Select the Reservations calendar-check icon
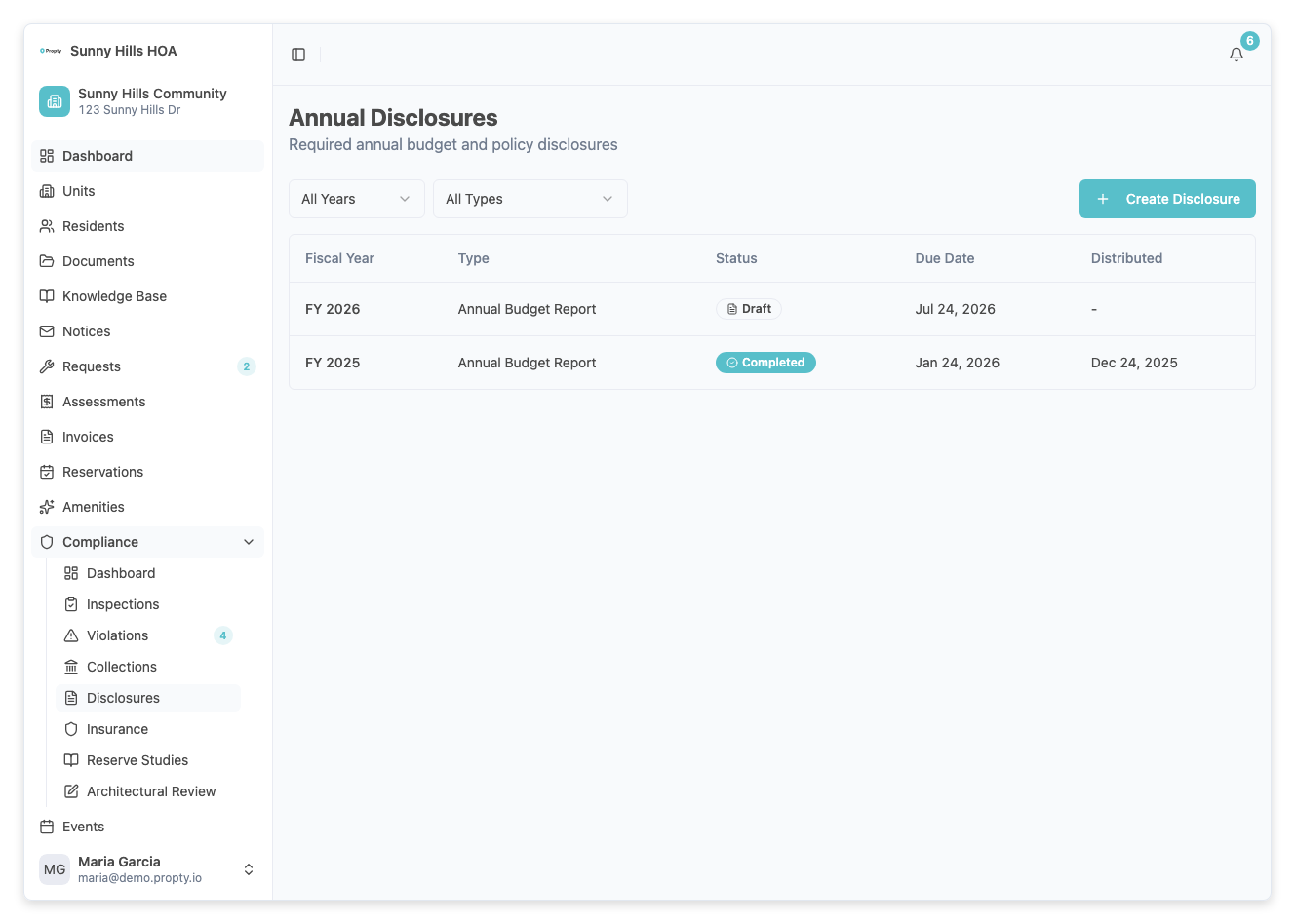Screen dimensions: 1295x924 47,472
